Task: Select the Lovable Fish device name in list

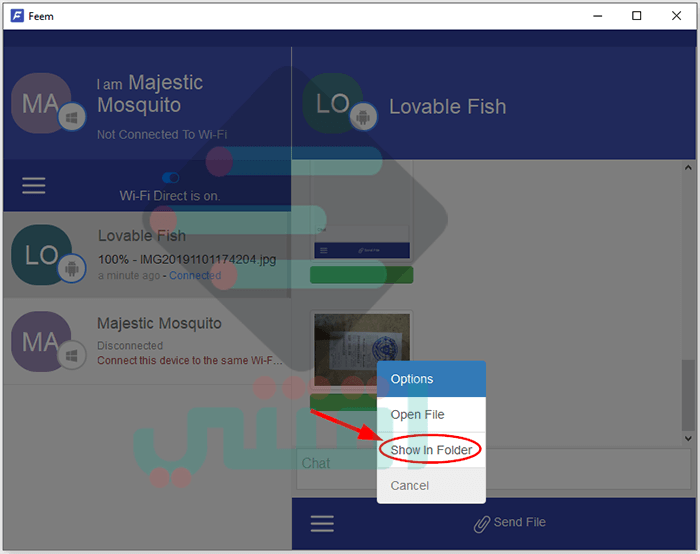Action: (x=142, y=235)
